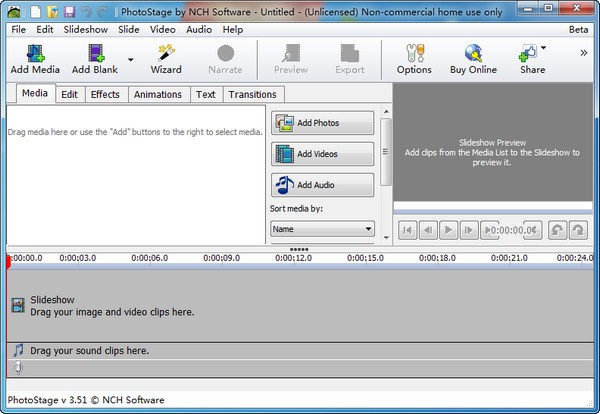Click the Add Audio button

[x=323, y=185]
